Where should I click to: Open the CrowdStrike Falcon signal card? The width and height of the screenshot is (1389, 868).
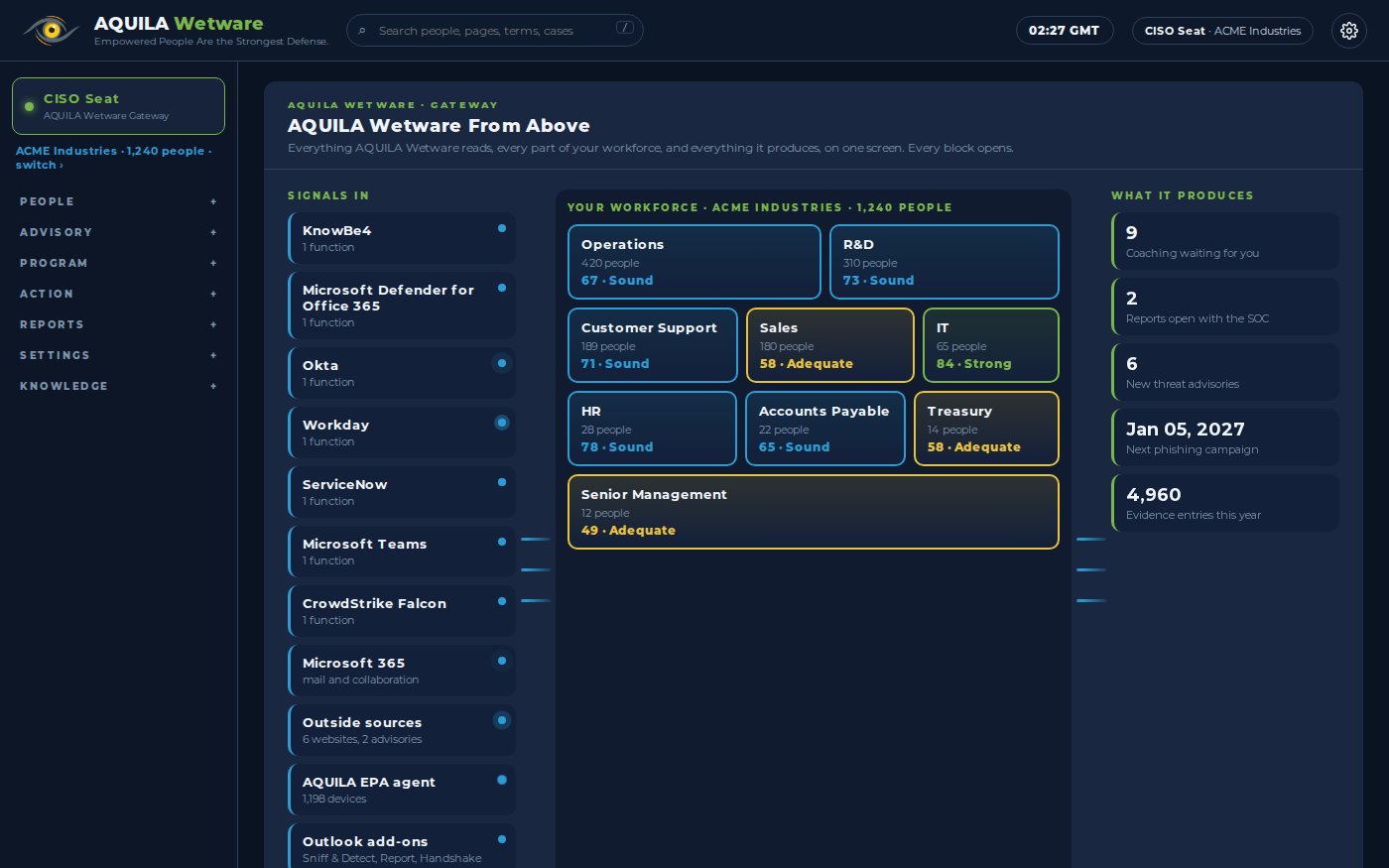coord(402,611)
